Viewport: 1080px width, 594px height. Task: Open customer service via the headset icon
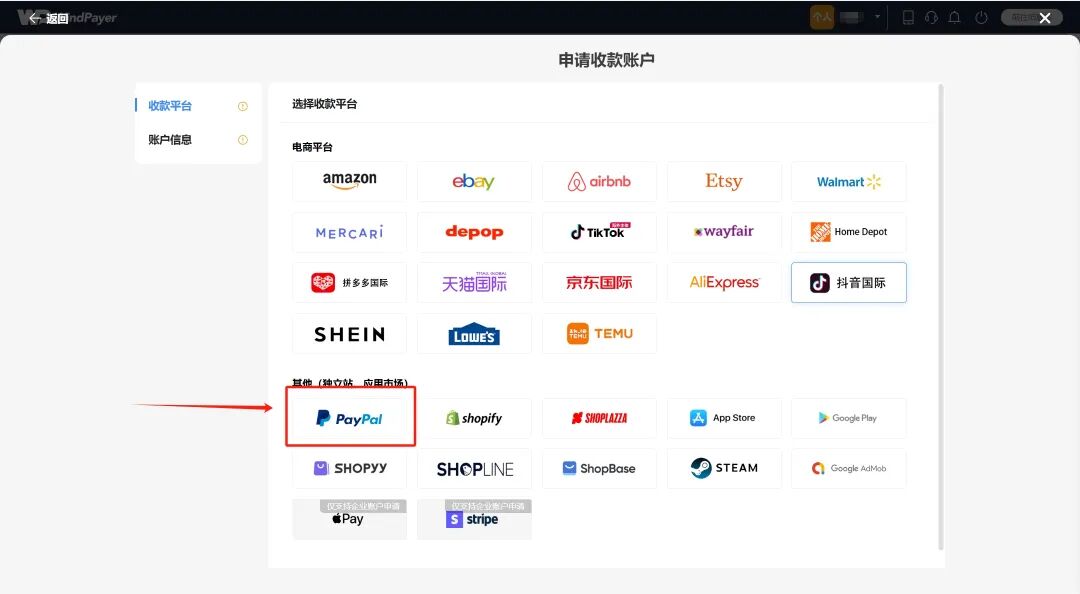click(931, 17)
